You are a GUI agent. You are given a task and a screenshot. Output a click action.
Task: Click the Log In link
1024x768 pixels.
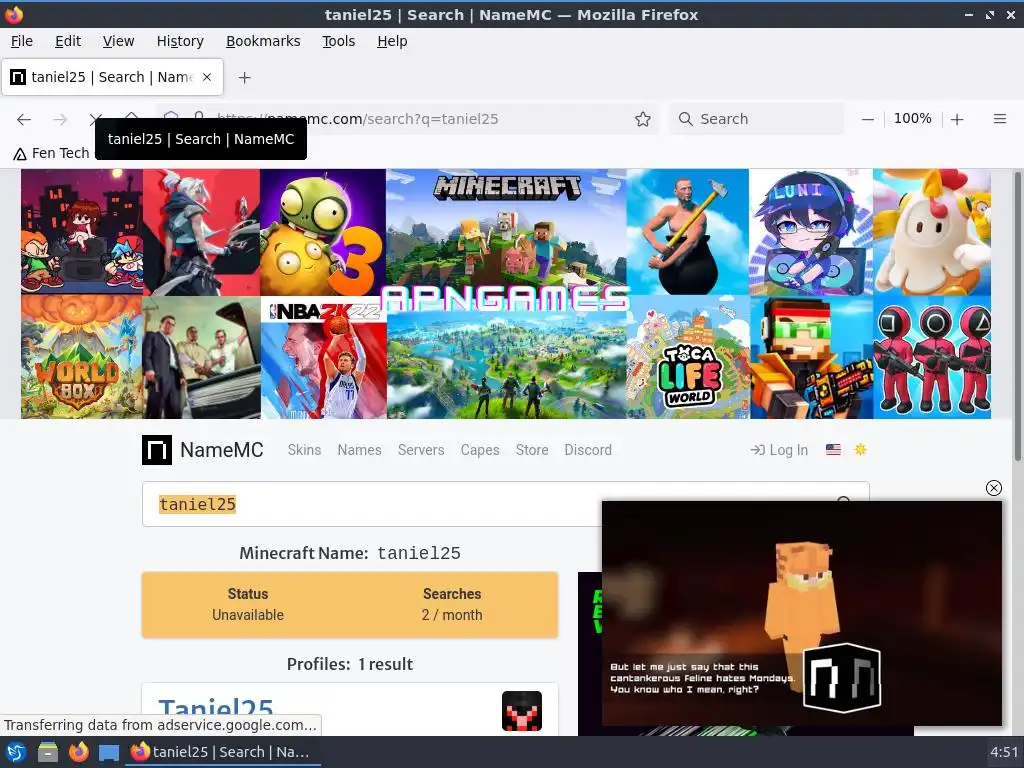[x=779, y=450]
